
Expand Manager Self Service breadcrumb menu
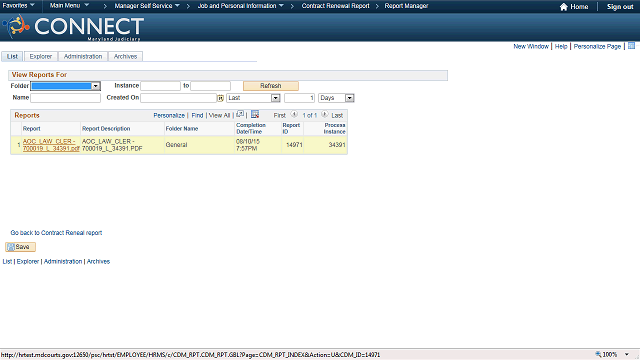(x=147, y=6)
